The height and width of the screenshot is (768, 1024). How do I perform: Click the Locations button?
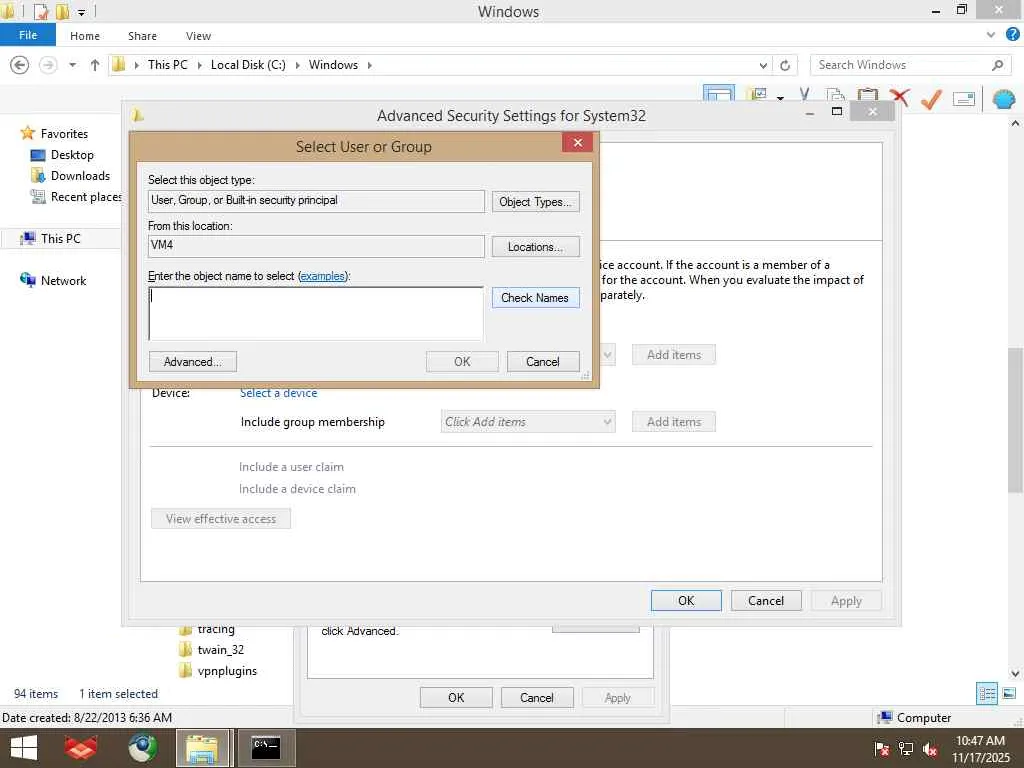536,247
